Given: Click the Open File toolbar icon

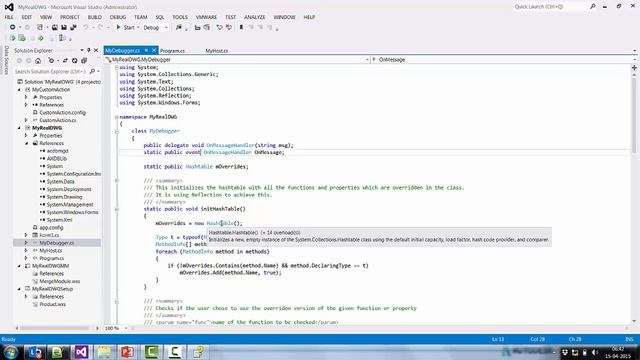Looking at the screenshot, I should tap(54, 27).
